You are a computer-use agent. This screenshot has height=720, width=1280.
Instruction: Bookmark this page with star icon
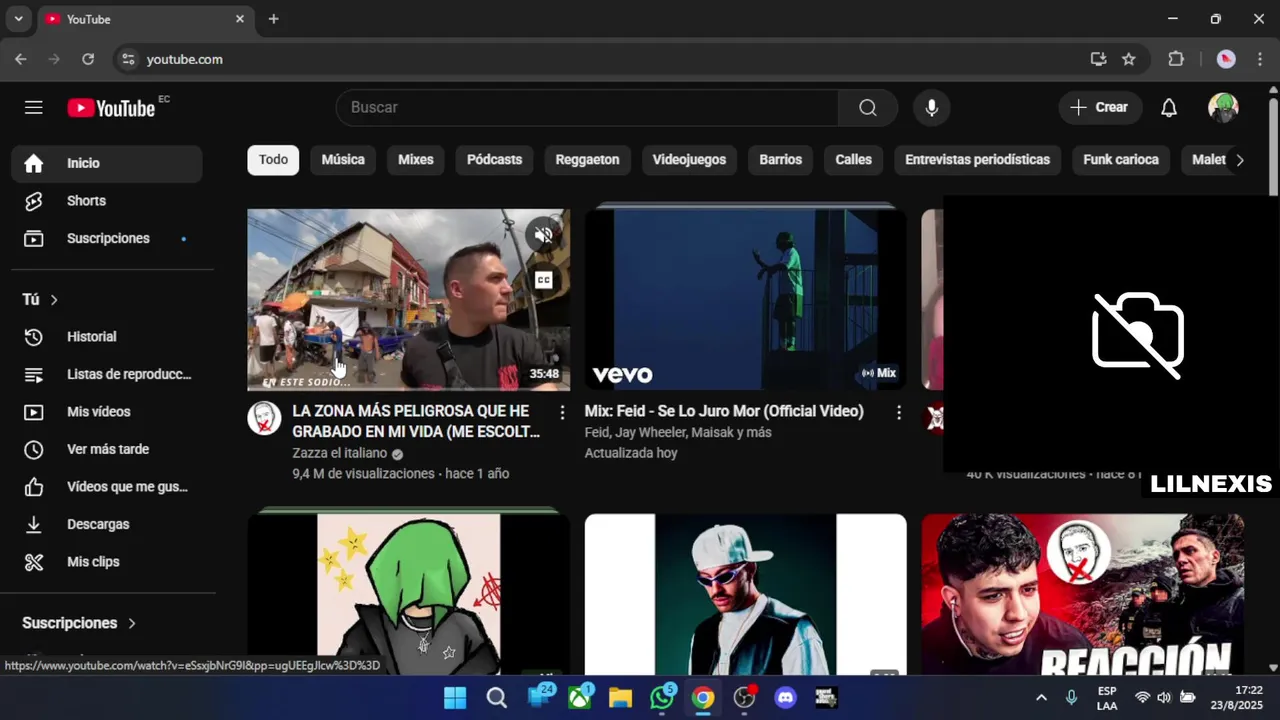point(1129,59)
